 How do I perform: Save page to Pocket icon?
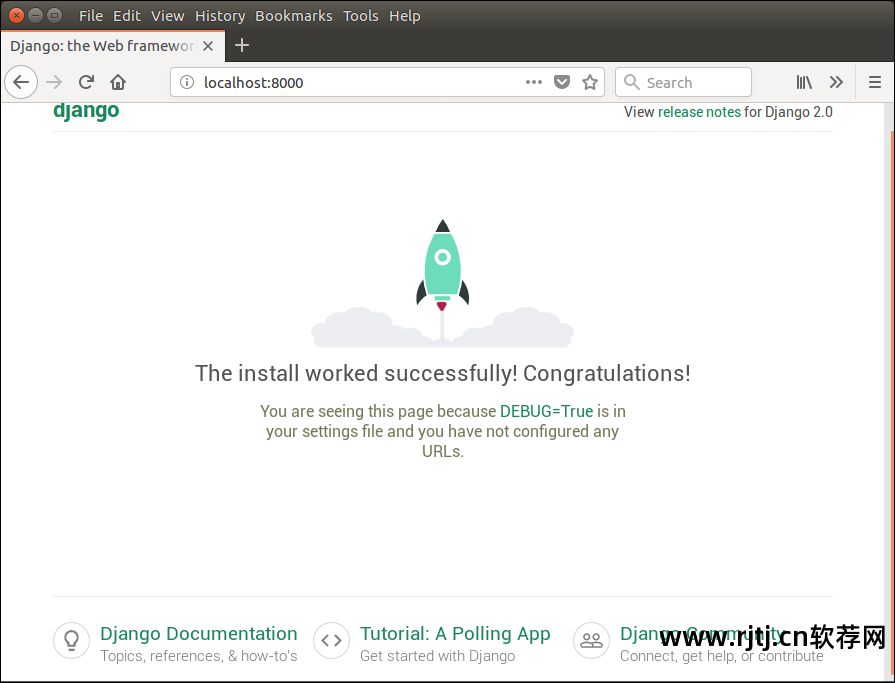pyautogui.click(x=562, y=82)
